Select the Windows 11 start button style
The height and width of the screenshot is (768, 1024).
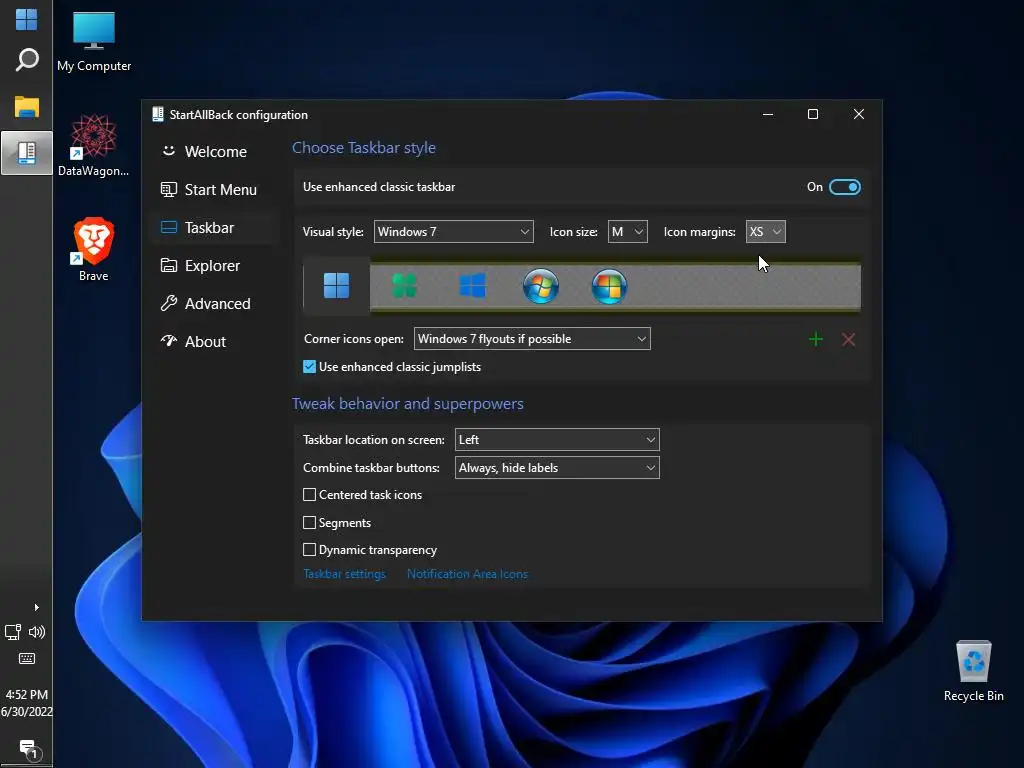pos(336,285)
